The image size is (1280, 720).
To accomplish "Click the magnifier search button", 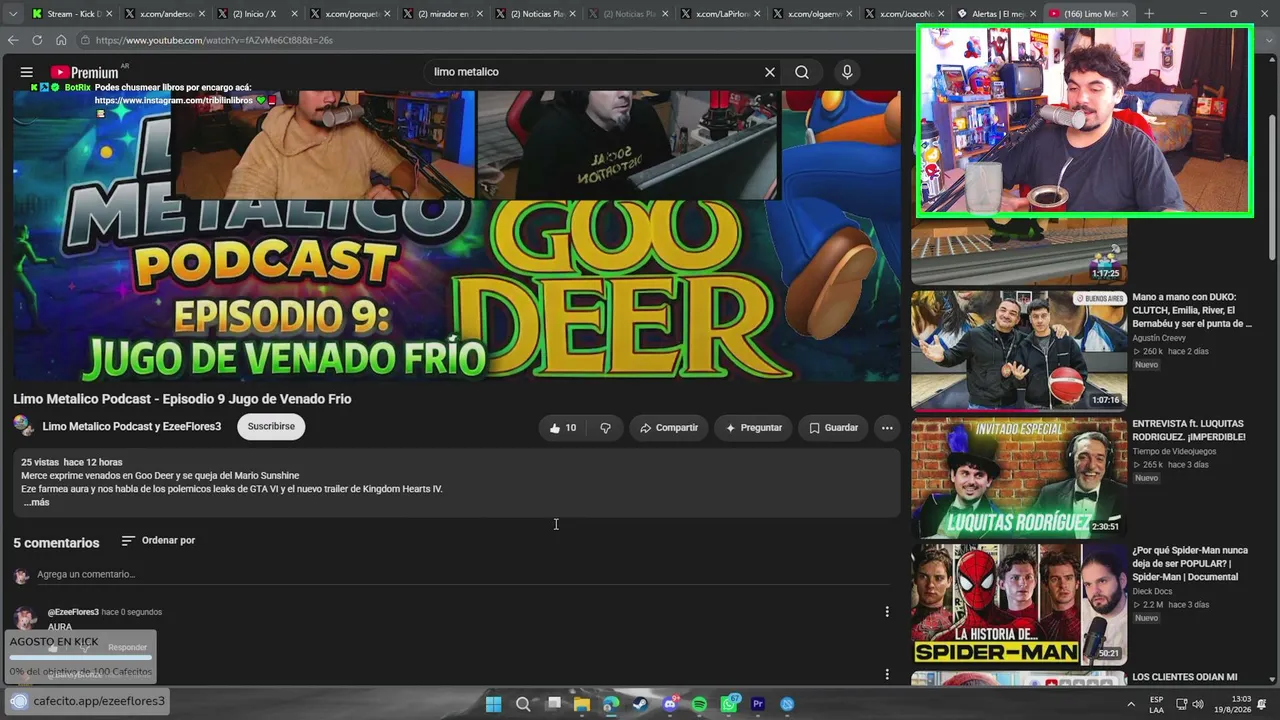I will 802,72.
